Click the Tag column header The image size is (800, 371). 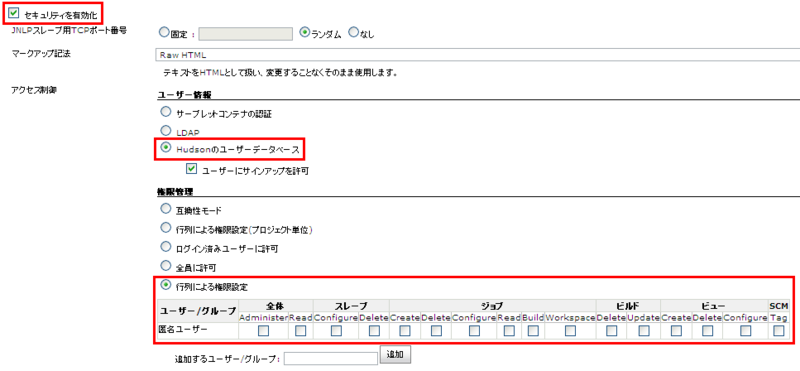click(x=779, y=317)
